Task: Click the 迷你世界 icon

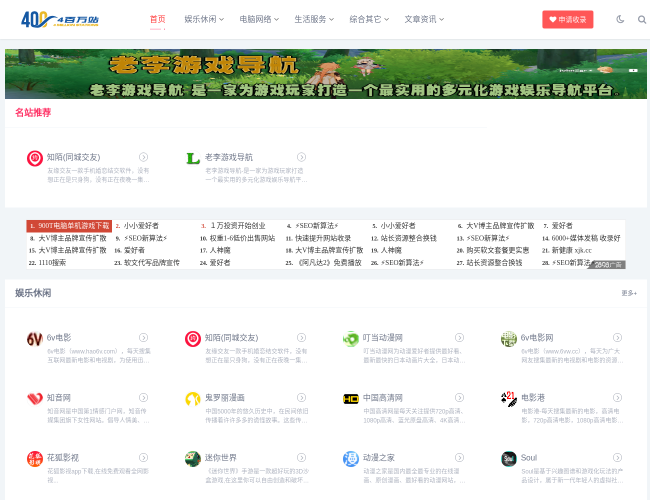Action: click(193, 459)
